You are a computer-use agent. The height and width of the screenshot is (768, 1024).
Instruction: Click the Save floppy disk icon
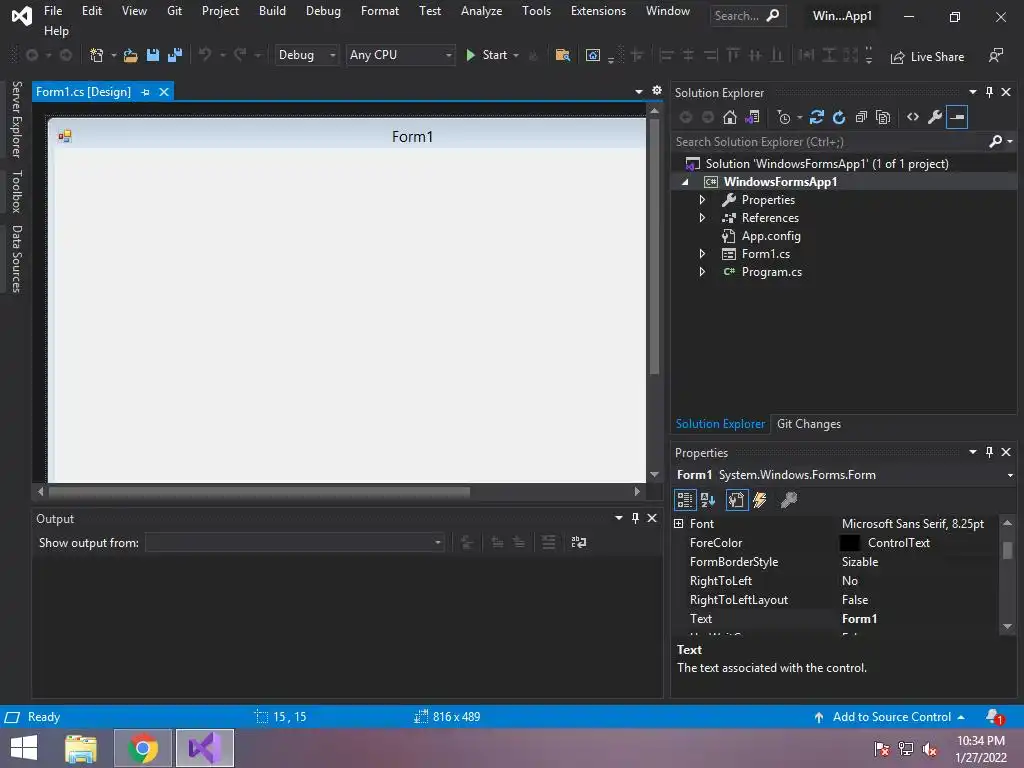tap(153, 56)
